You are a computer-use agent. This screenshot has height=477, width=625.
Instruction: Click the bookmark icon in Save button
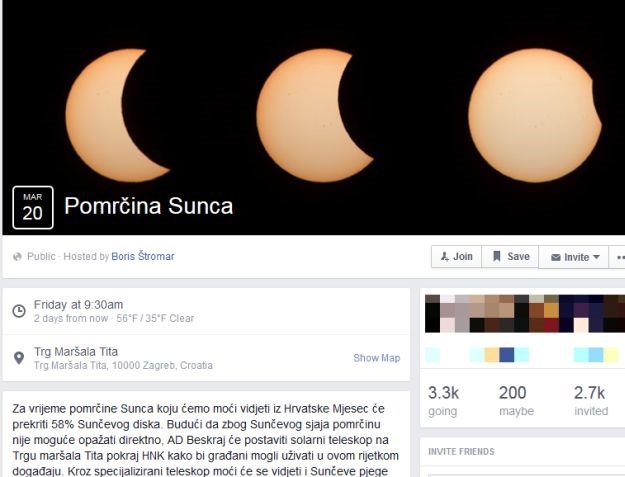(497, 256)
